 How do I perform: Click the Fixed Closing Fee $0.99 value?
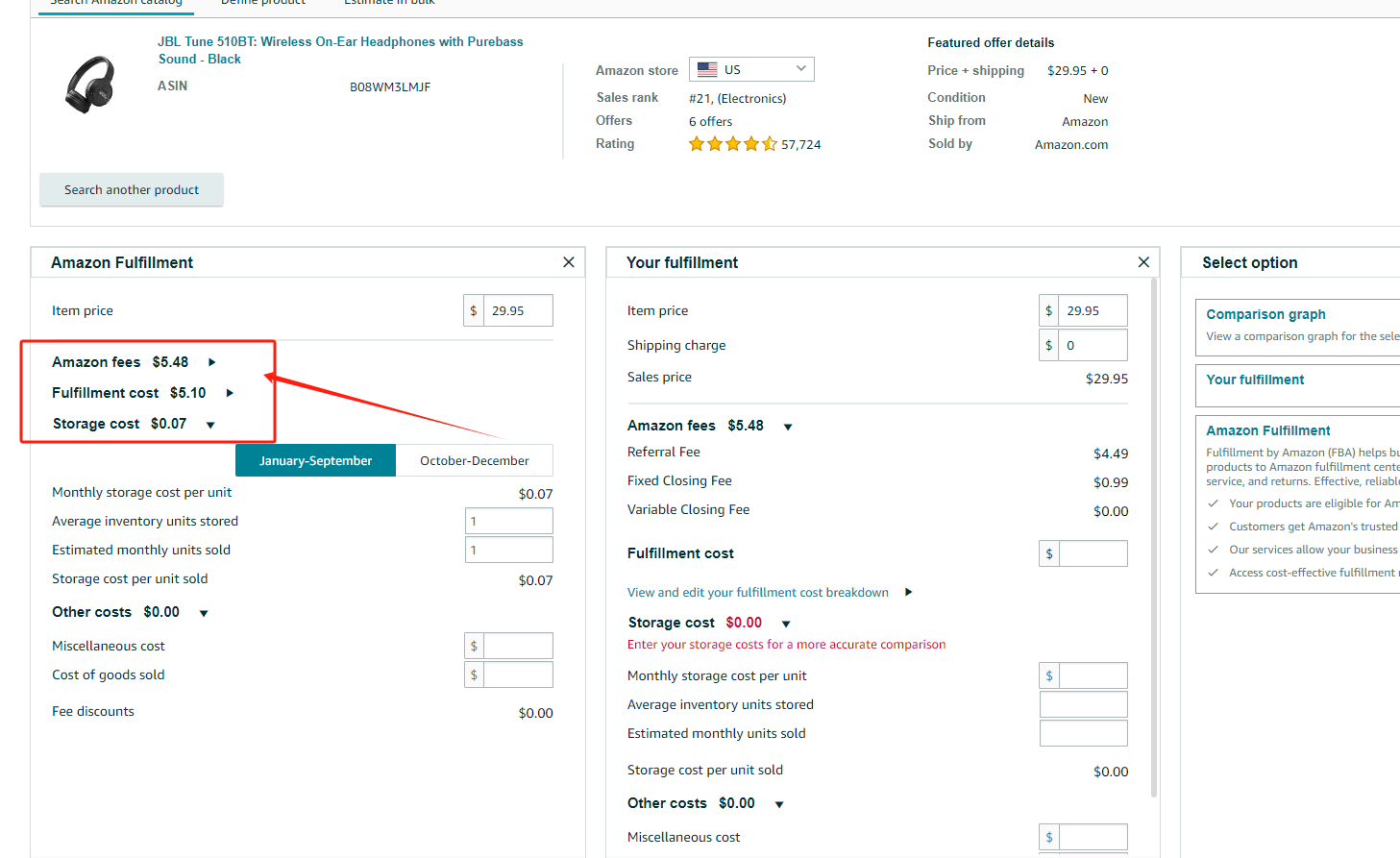[x=1111, y=482]
